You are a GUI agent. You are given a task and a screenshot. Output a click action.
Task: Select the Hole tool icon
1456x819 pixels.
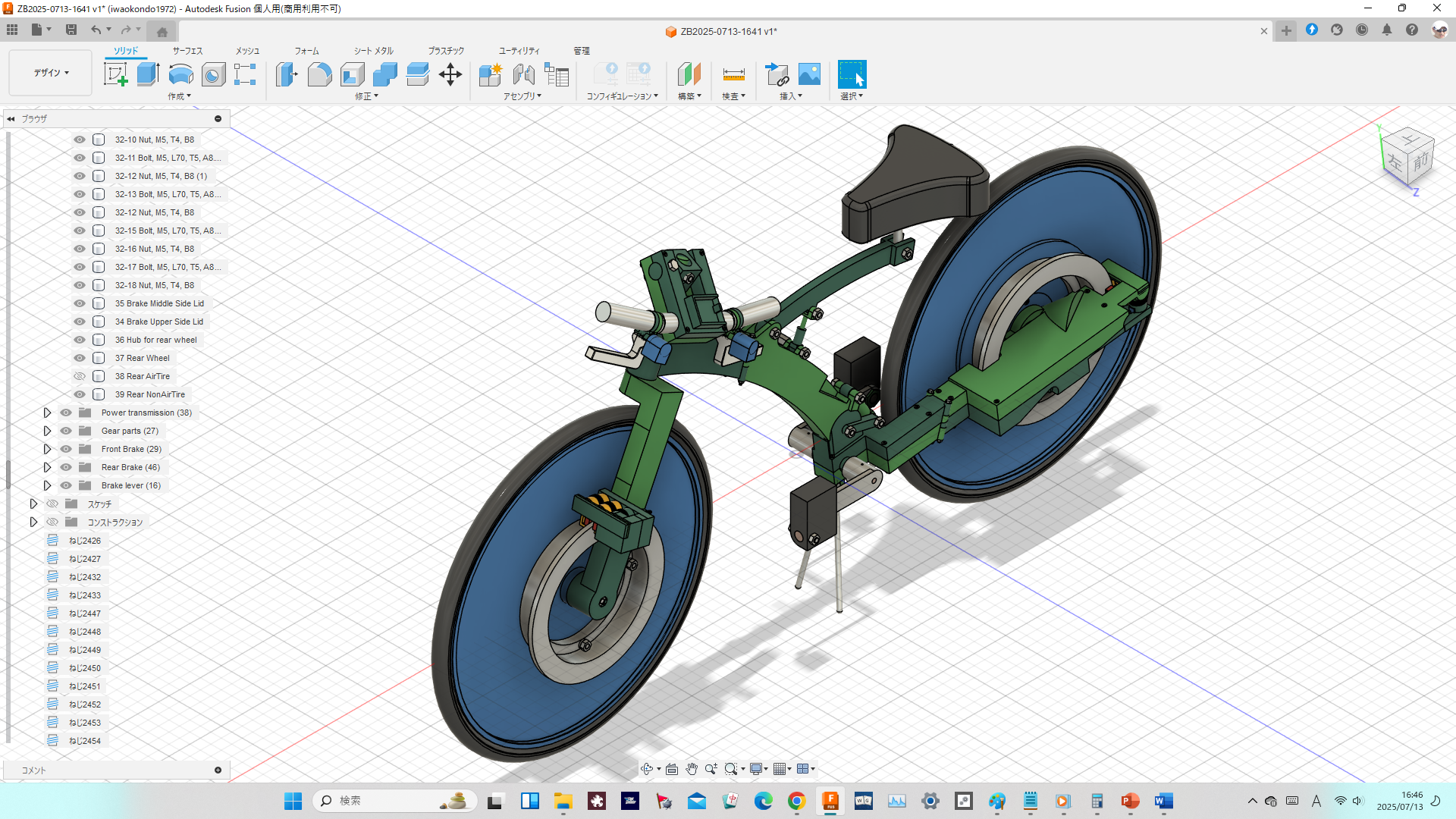point(213,74)
